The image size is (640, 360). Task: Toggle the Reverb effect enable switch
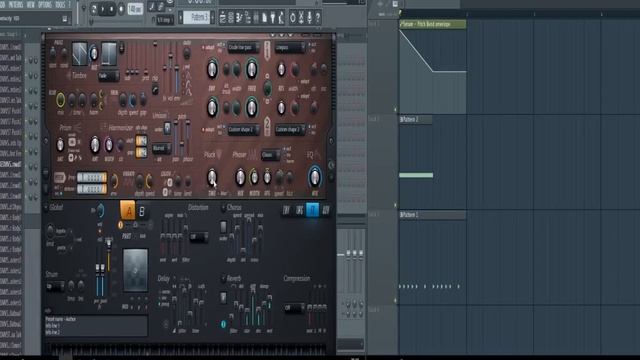coord(223,279)
